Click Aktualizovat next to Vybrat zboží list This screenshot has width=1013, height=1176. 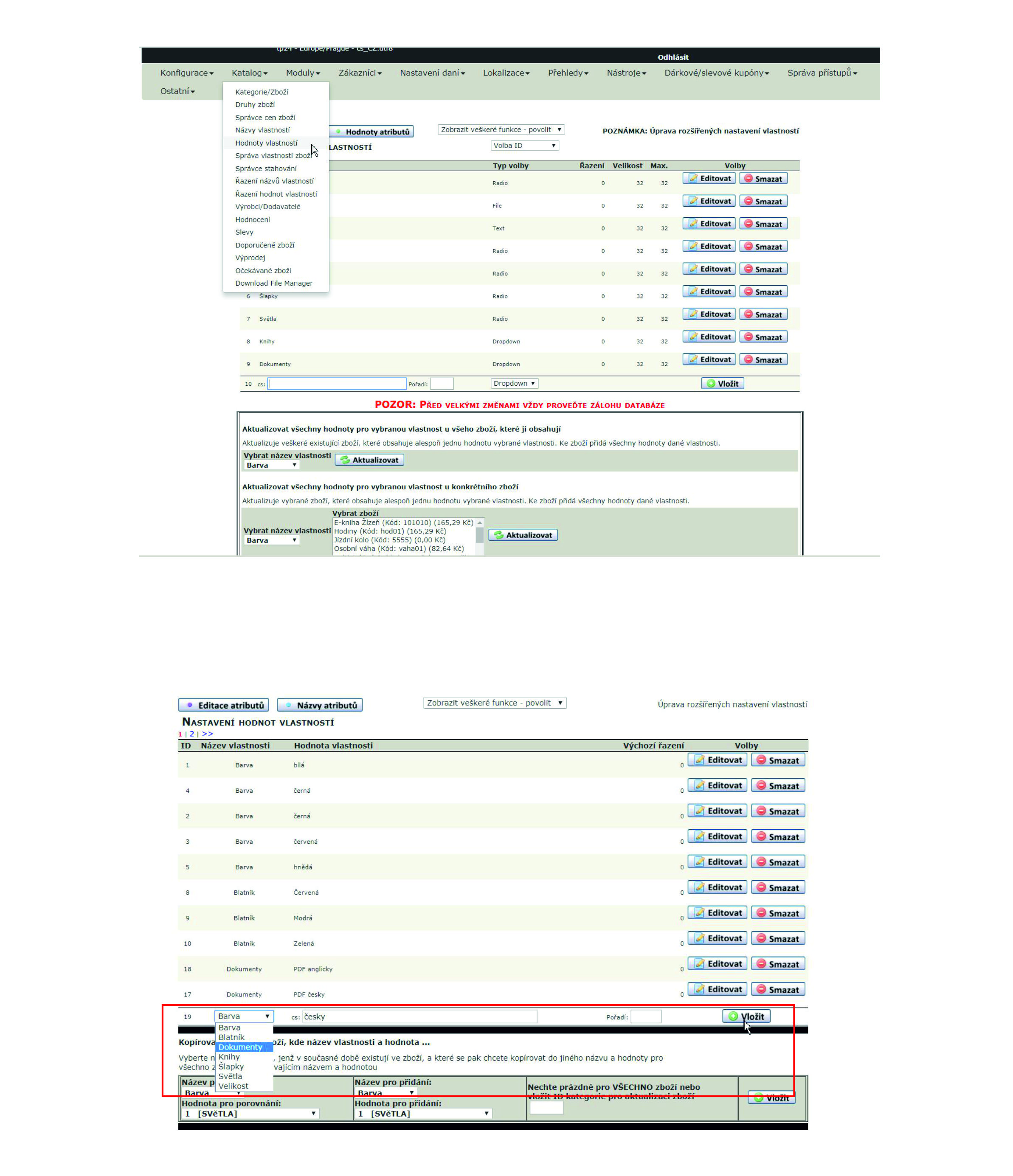click(x=523, y=535)
